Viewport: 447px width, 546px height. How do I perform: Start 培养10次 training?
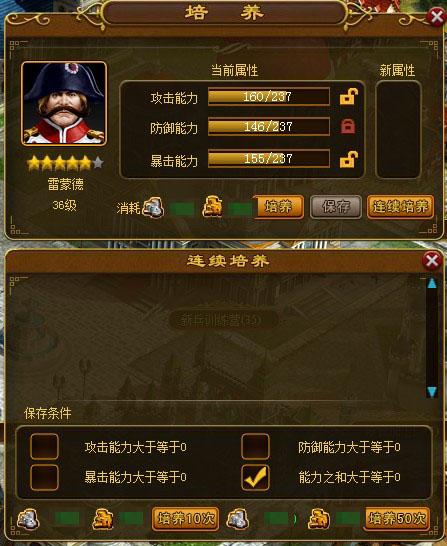pyautogui.click(x=186, y=519)
